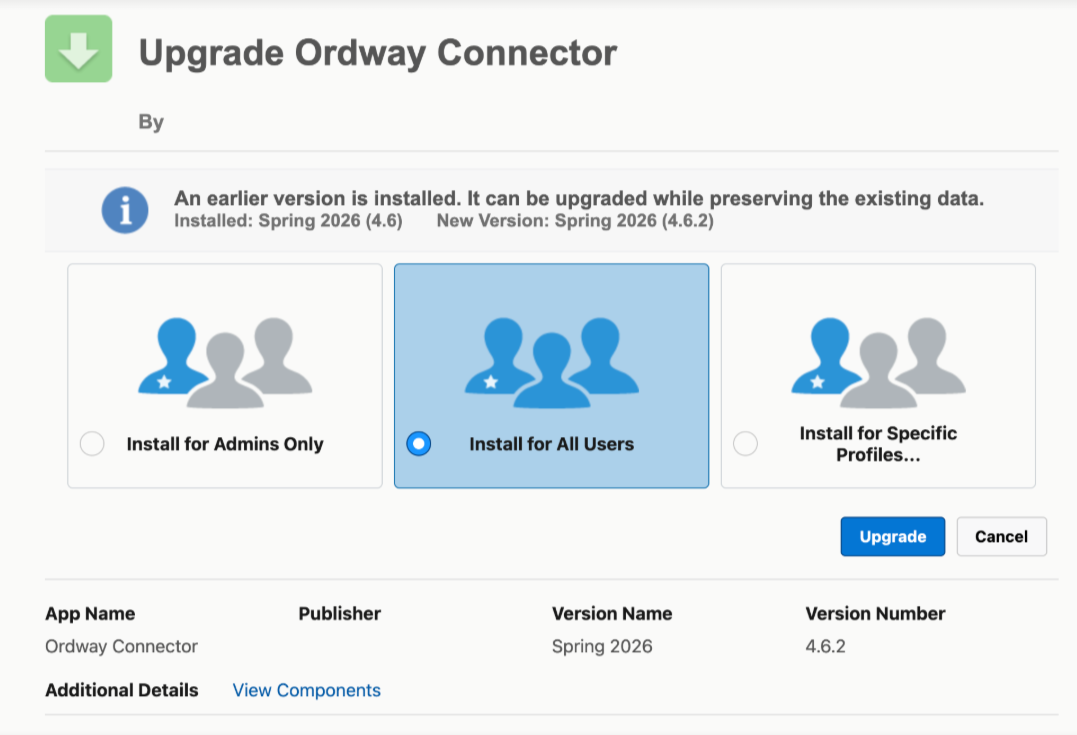
Task: Click the Ordway Connector app name value
Action: [122, 646]
